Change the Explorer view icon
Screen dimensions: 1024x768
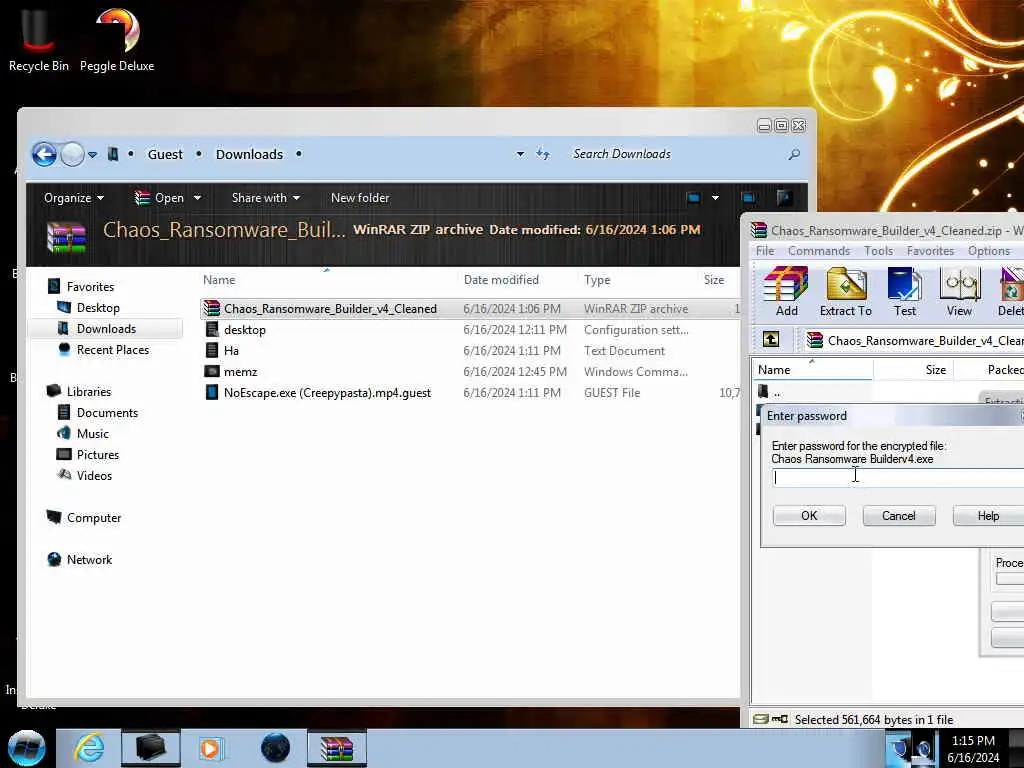(694, 198)
